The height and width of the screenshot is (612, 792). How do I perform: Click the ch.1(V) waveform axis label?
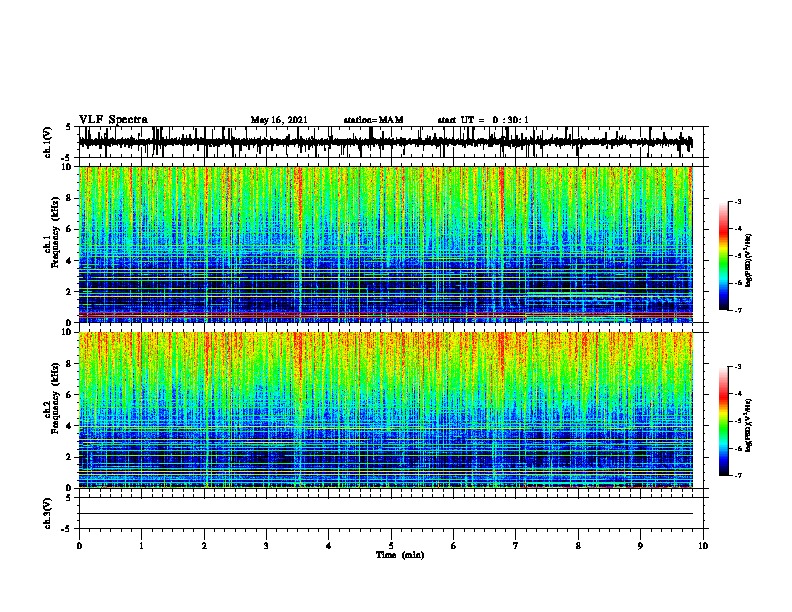point(47,142)
